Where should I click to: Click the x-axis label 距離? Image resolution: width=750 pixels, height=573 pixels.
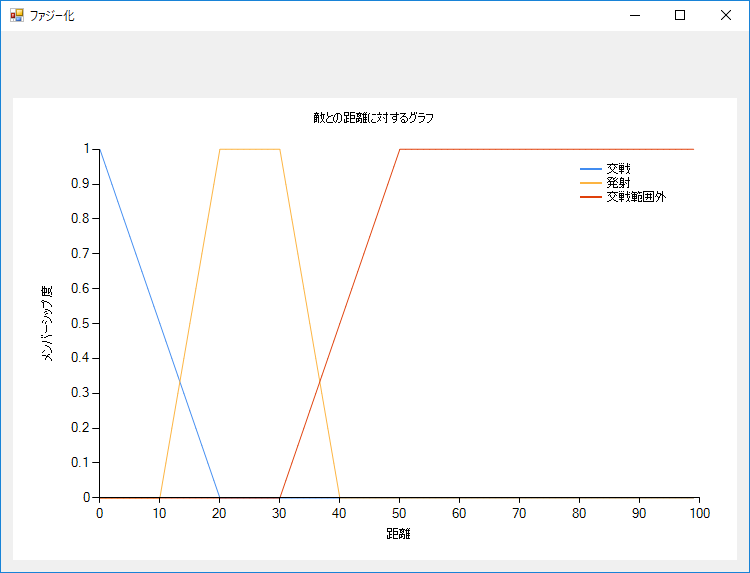coord(398,534)
